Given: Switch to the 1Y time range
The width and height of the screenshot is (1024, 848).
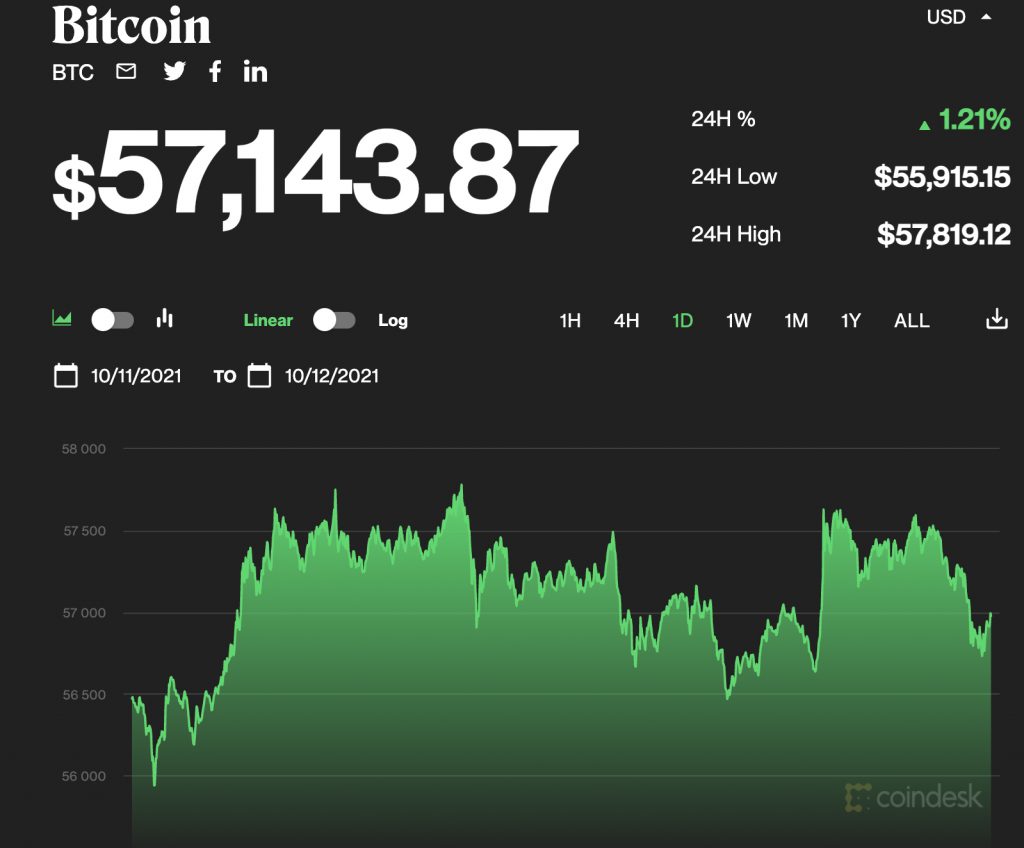Looking at the screenshot, I should [x=850, y=321].
